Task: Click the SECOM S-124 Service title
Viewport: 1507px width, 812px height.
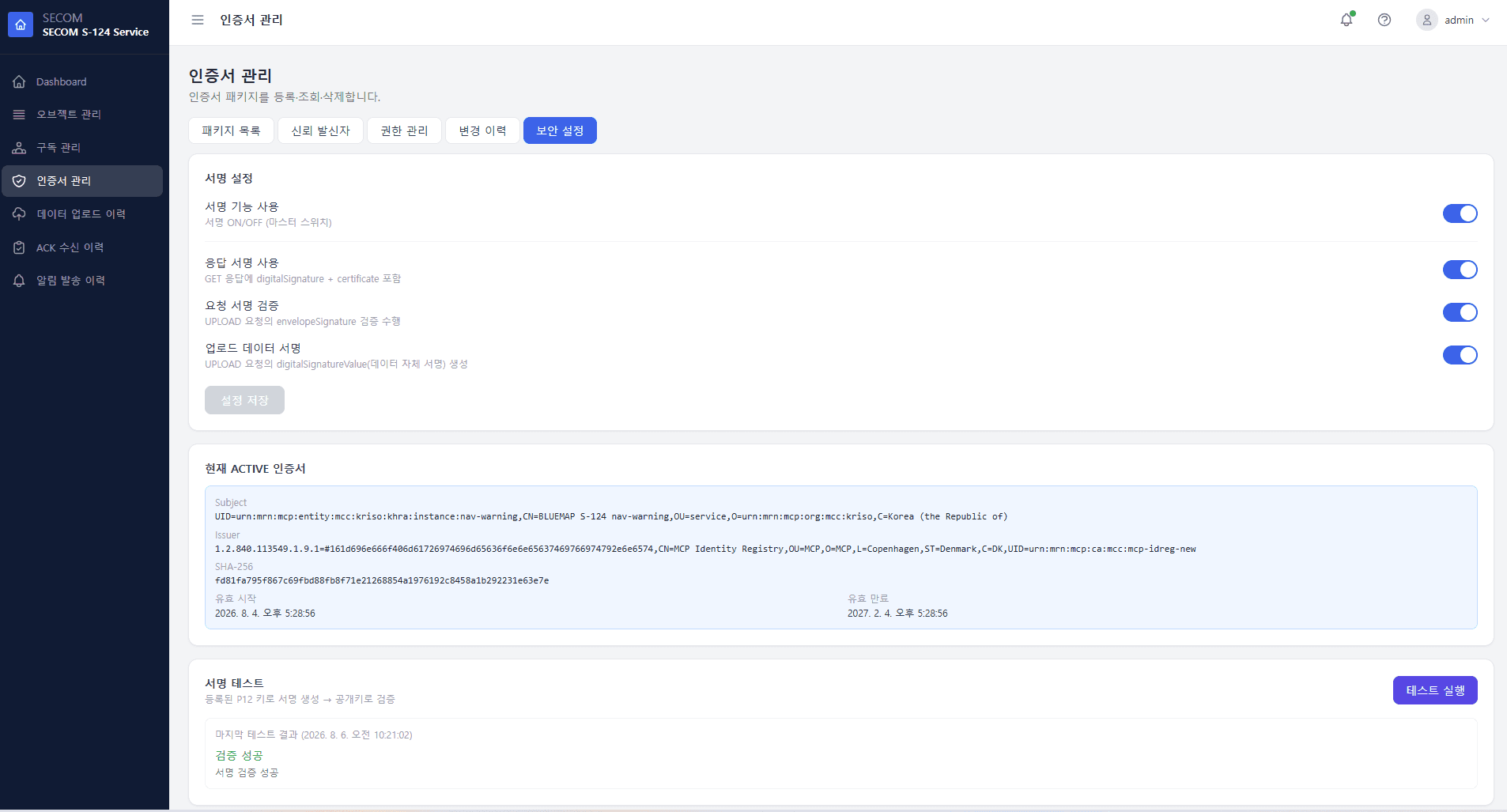Action: [x=96, y=32]
